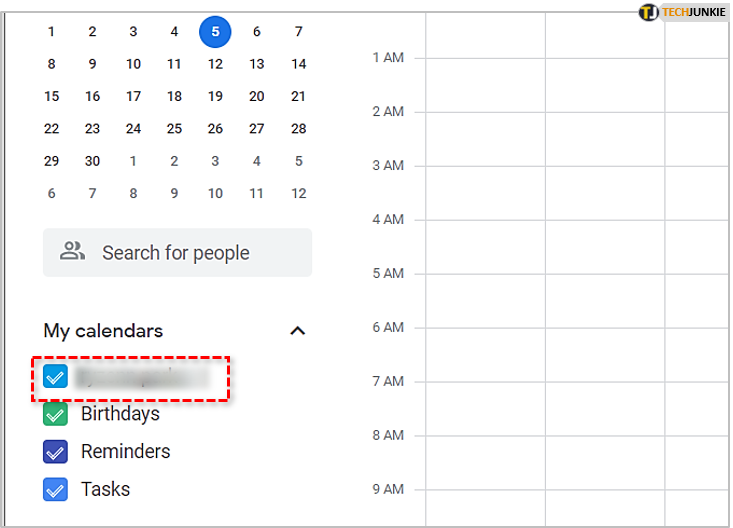
Task: Collapse the My calendars section
Action: click(297, 331)
